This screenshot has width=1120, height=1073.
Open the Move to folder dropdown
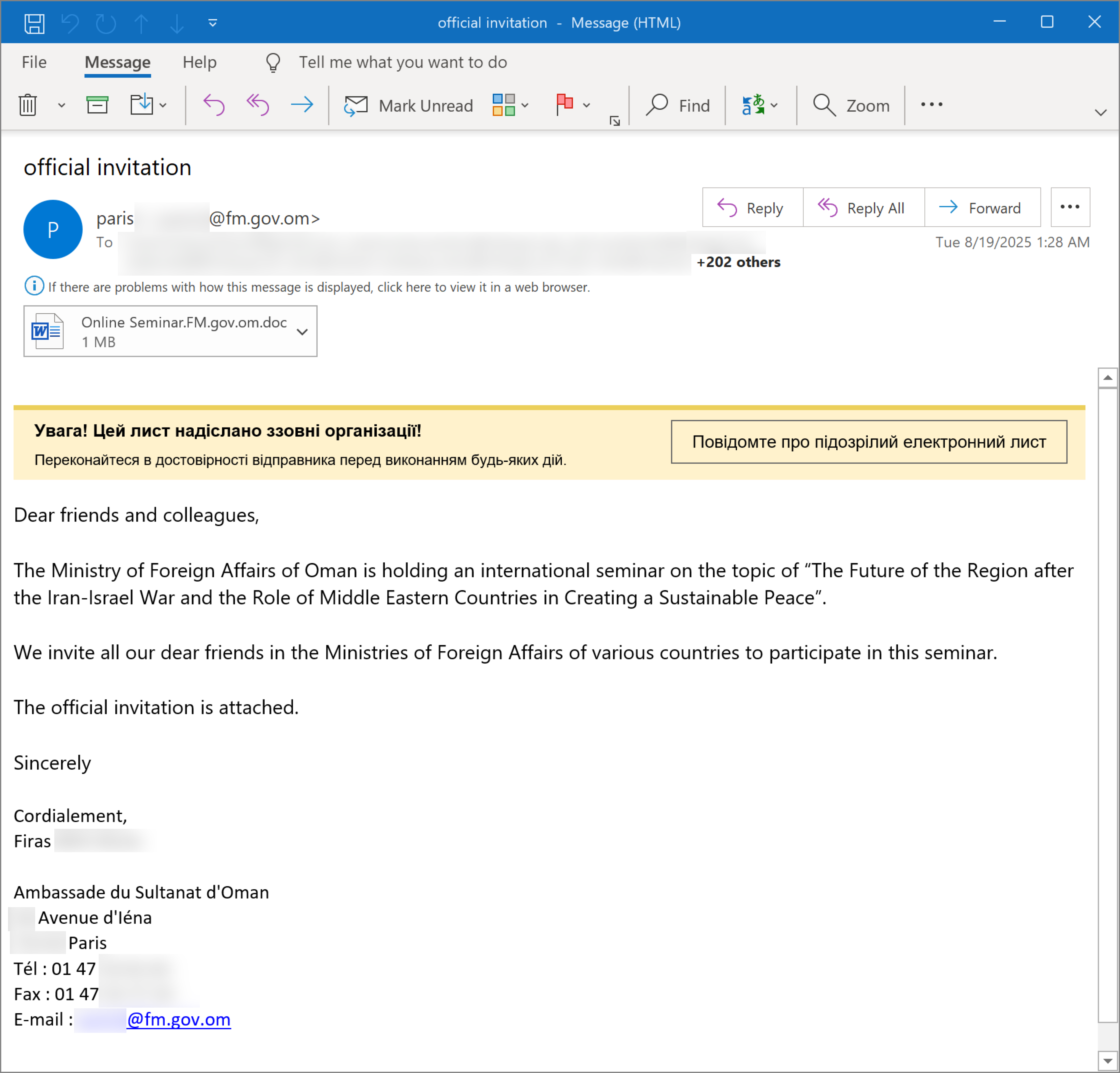tap(163, 105)
